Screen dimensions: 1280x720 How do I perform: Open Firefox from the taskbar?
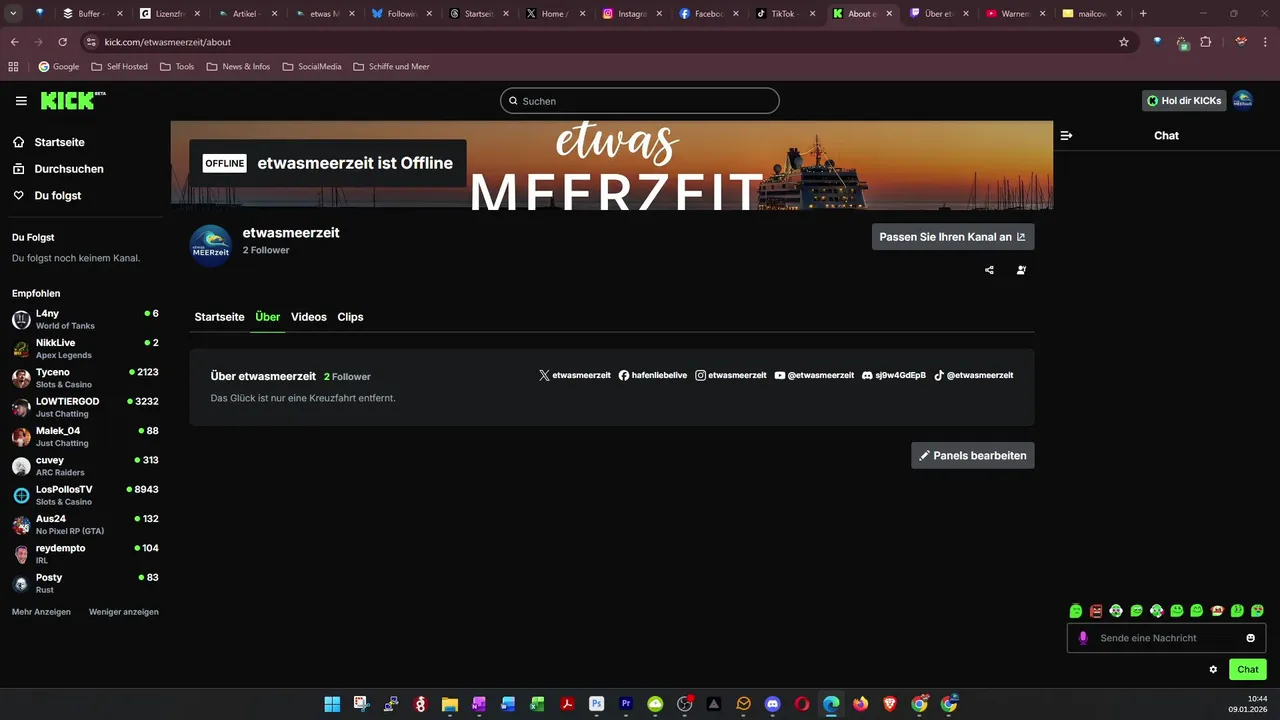(x=861, y=704)
